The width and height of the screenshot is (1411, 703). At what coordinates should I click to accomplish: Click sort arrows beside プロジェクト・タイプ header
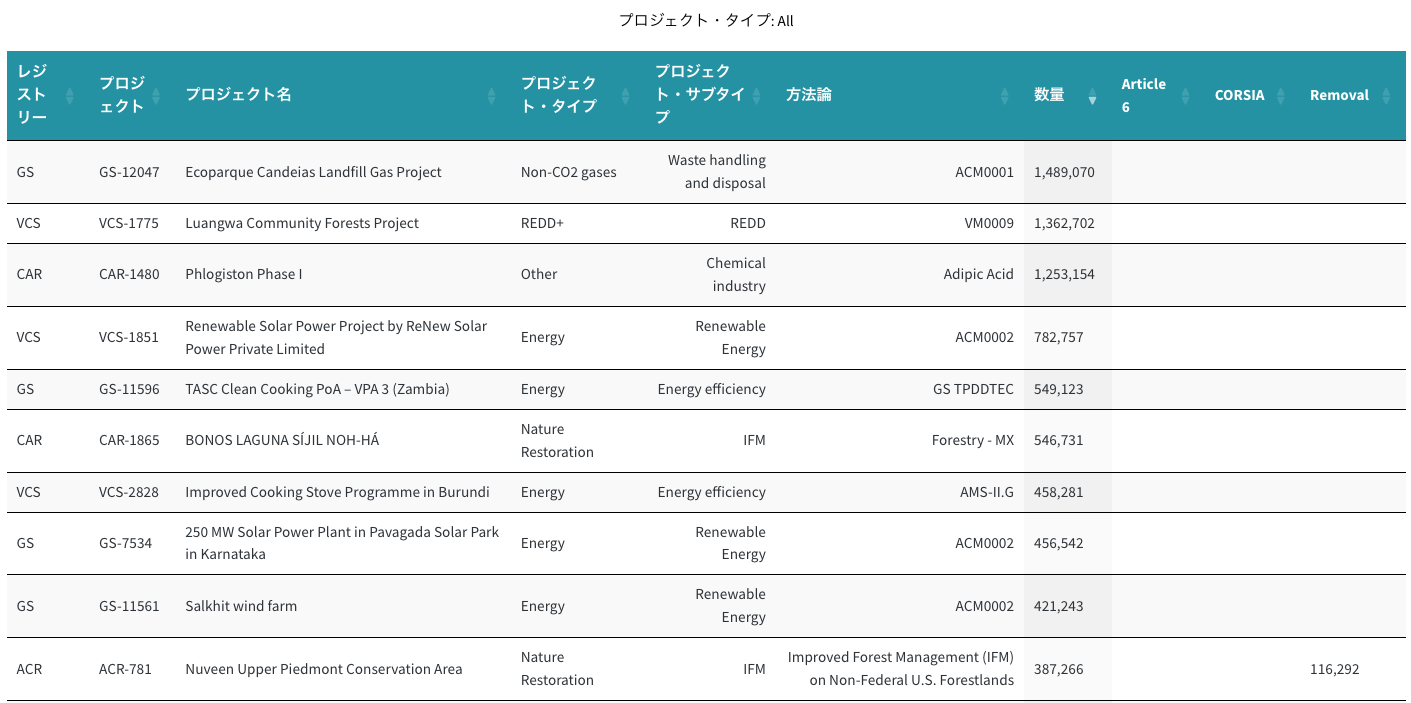(x=625, y=96)
